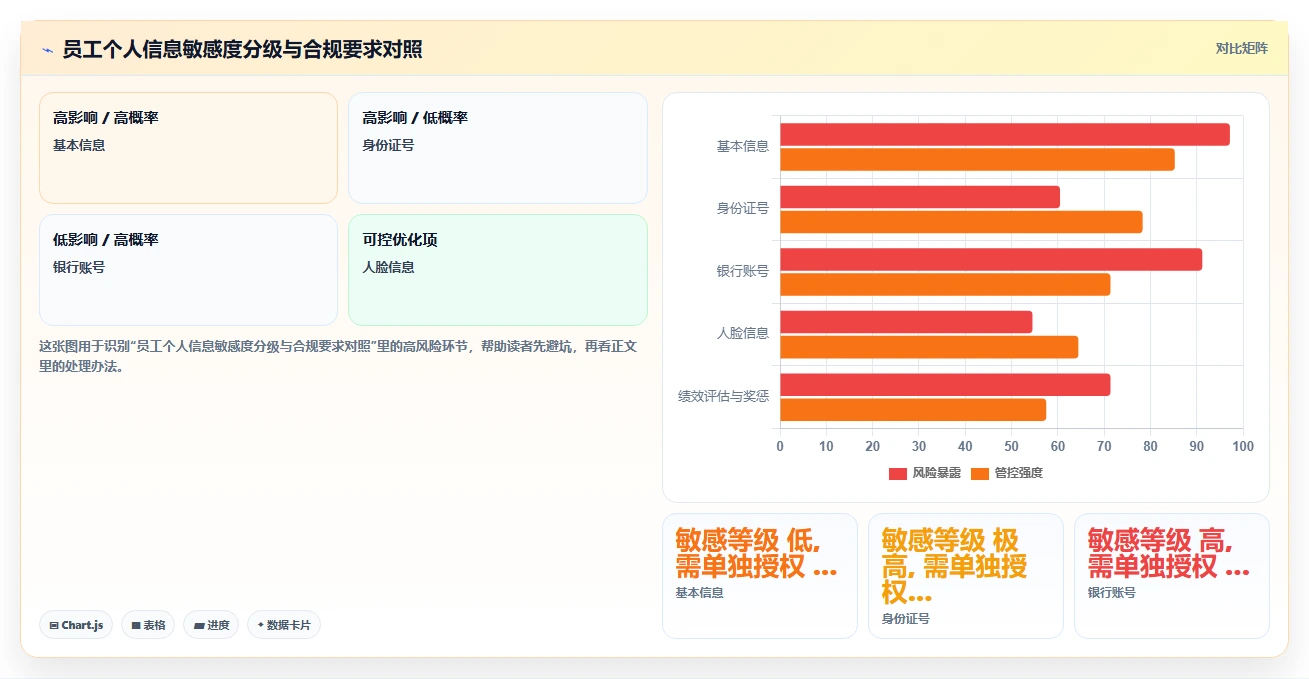Image resolution: width=1309 pixels, height=679 pixels.
Task: Click the 人脸信息 axis label in chart
Action: tap(743, 333)
